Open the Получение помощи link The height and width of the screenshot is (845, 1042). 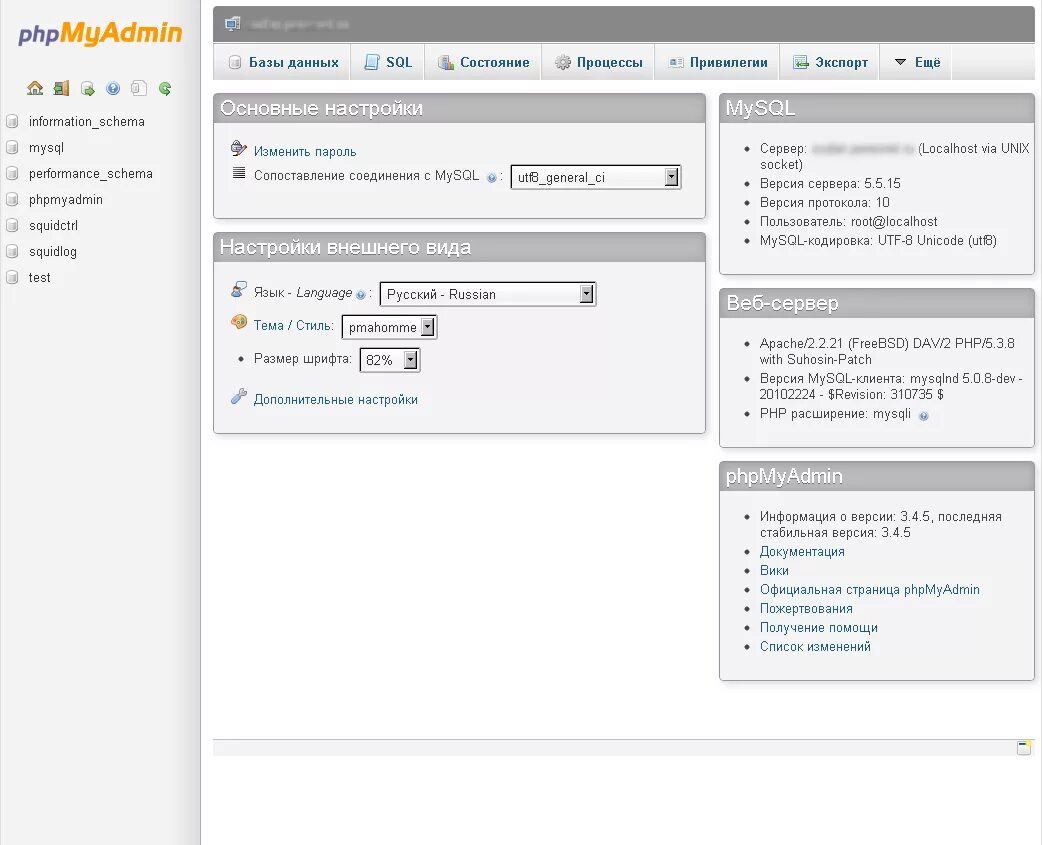pos(819,628)
